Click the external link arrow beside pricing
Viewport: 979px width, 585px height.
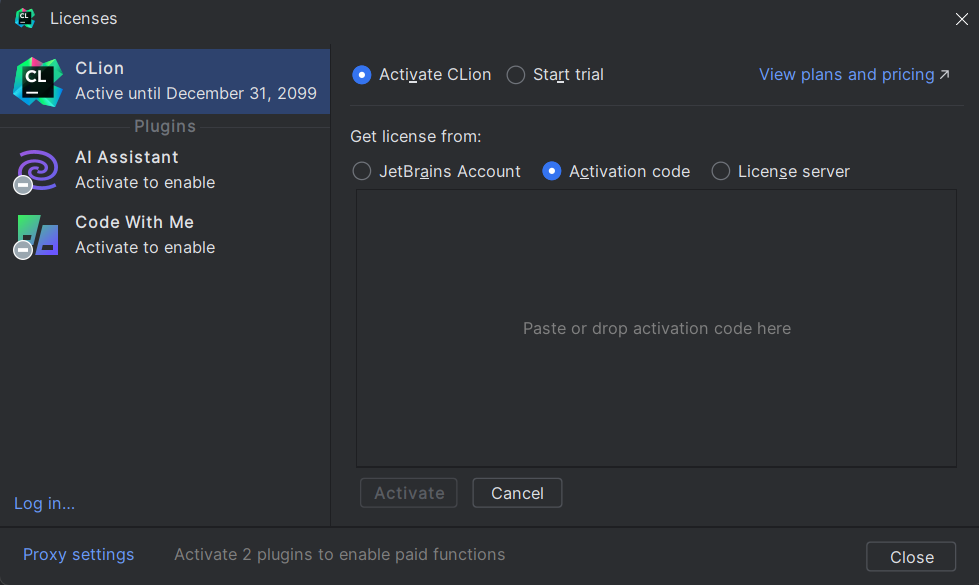coord(945,74)
